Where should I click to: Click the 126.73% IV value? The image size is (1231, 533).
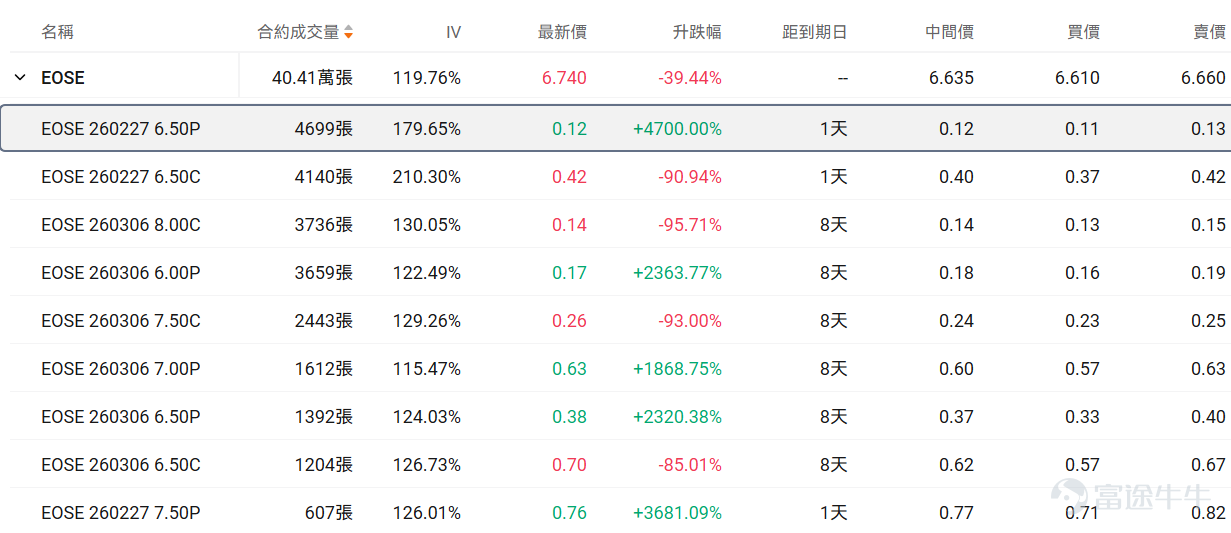tap(427, 465)
